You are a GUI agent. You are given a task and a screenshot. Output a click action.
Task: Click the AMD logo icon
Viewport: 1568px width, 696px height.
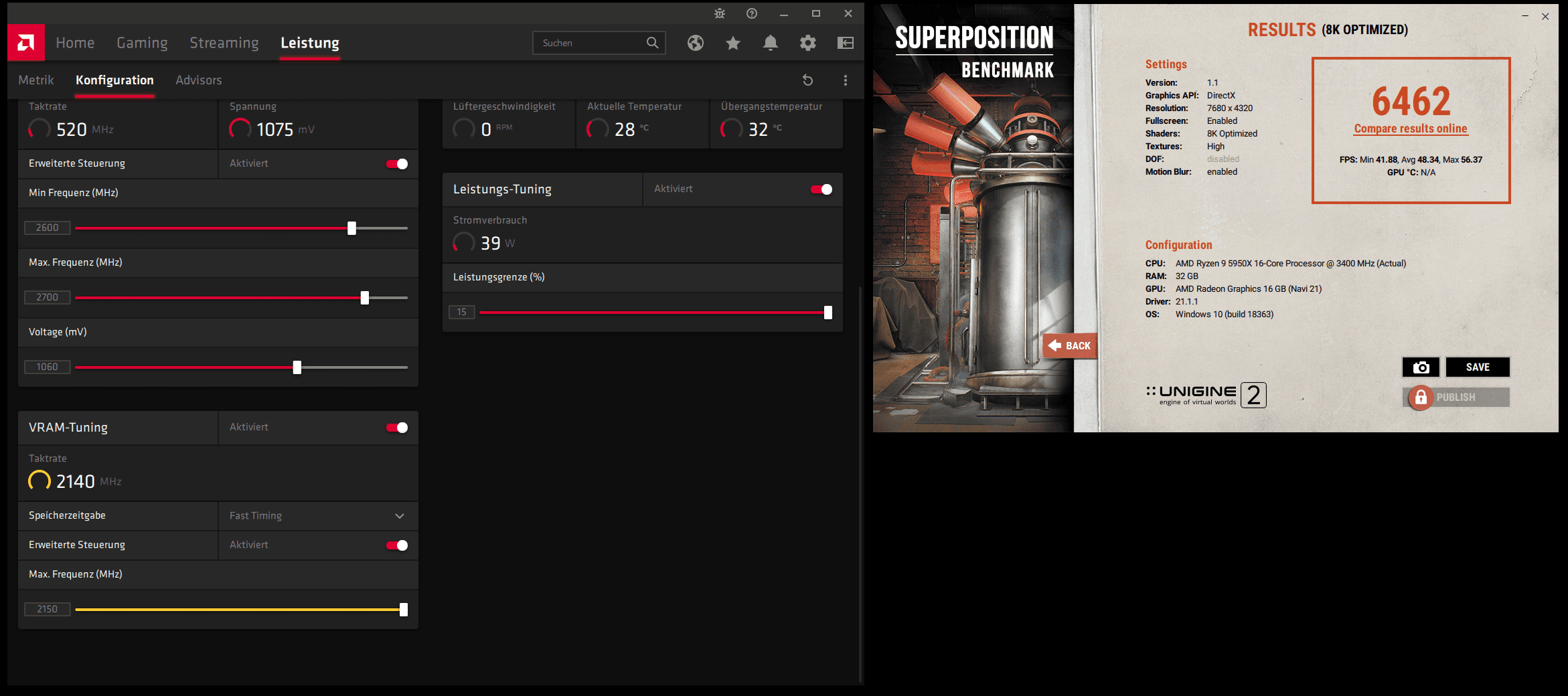click(x=26, y=43)
